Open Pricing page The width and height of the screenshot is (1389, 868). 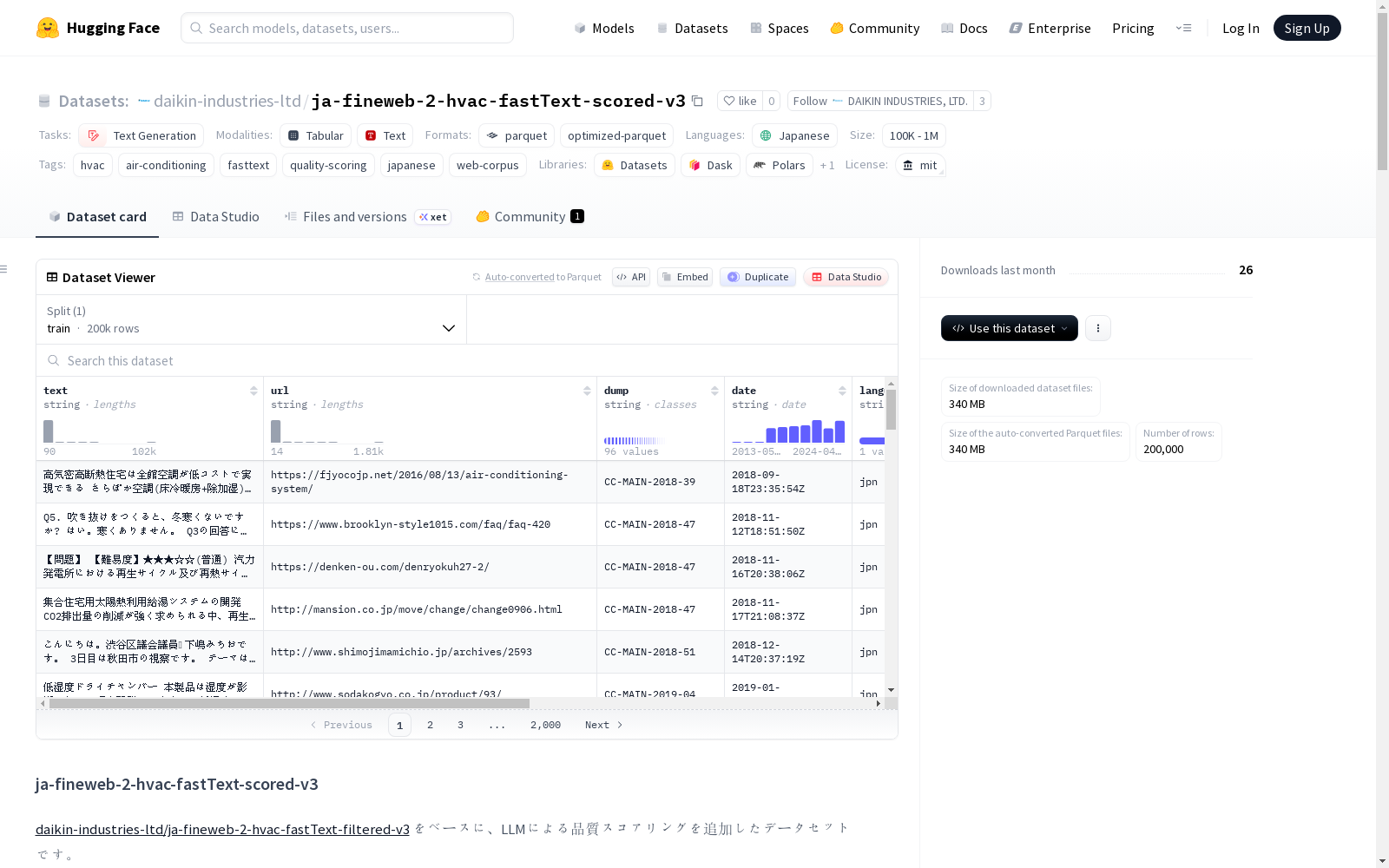point(1133,28)
